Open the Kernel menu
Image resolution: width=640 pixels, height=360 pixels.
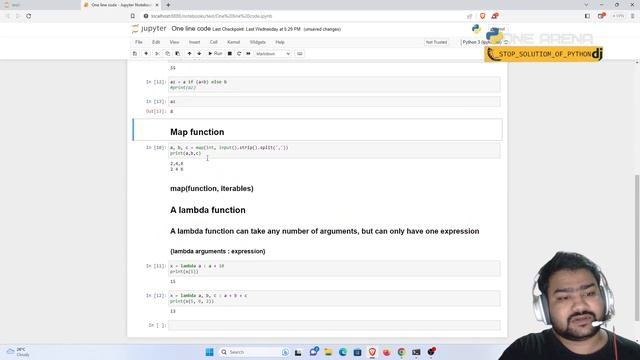233,42
